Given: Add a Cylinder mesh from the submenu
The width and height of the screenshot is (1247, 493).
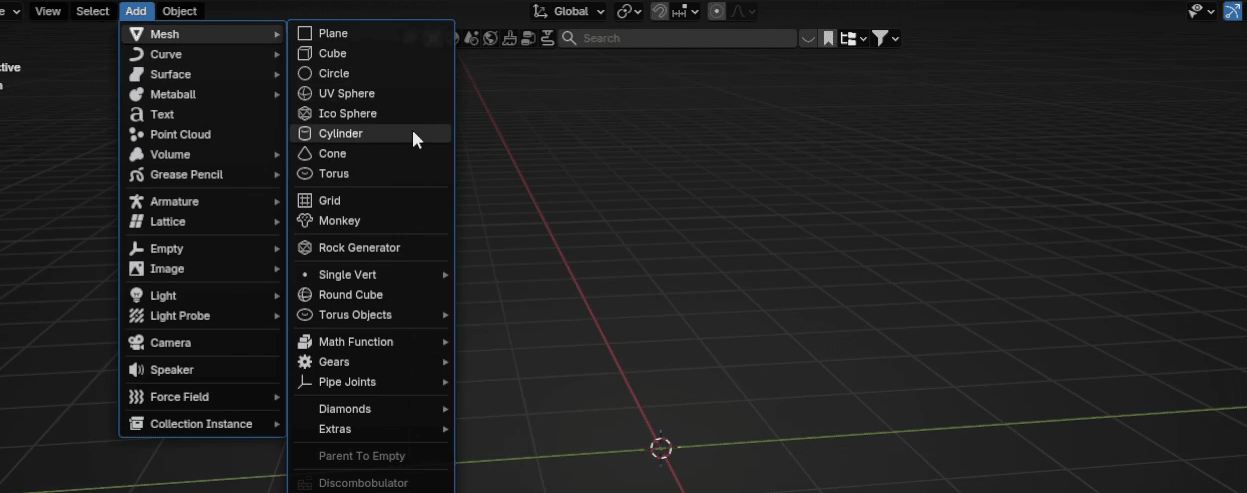Looking at the screenshot, I should [x=340, y=134].
